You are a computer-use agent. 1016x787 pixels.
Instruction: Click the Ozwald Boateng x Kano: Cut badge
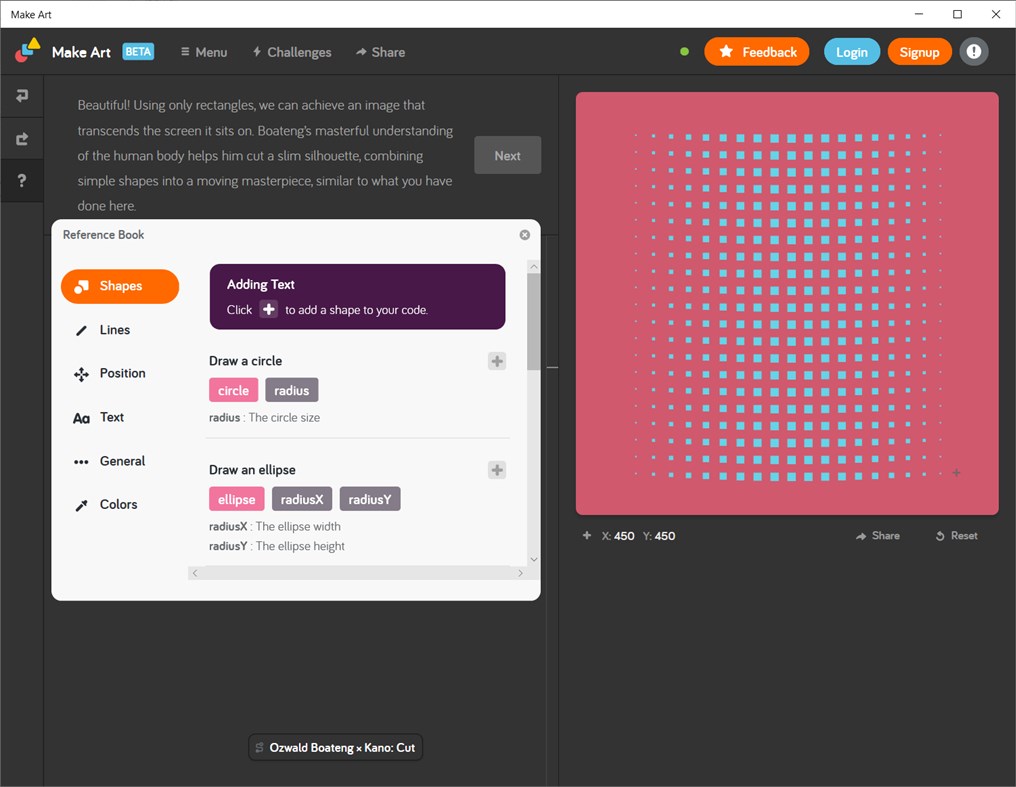[x=335, y=747]
